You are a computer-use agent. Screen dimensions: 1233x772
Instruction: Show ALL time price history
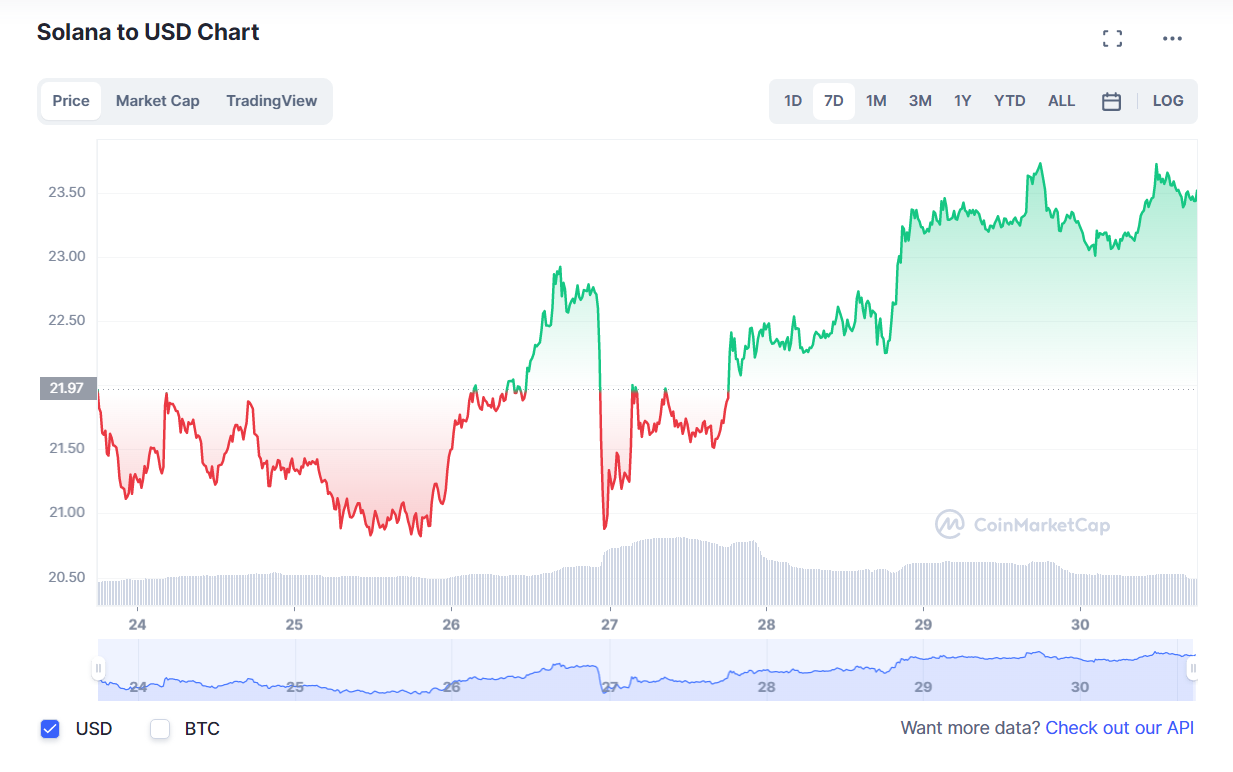[x=1061, y=101]
